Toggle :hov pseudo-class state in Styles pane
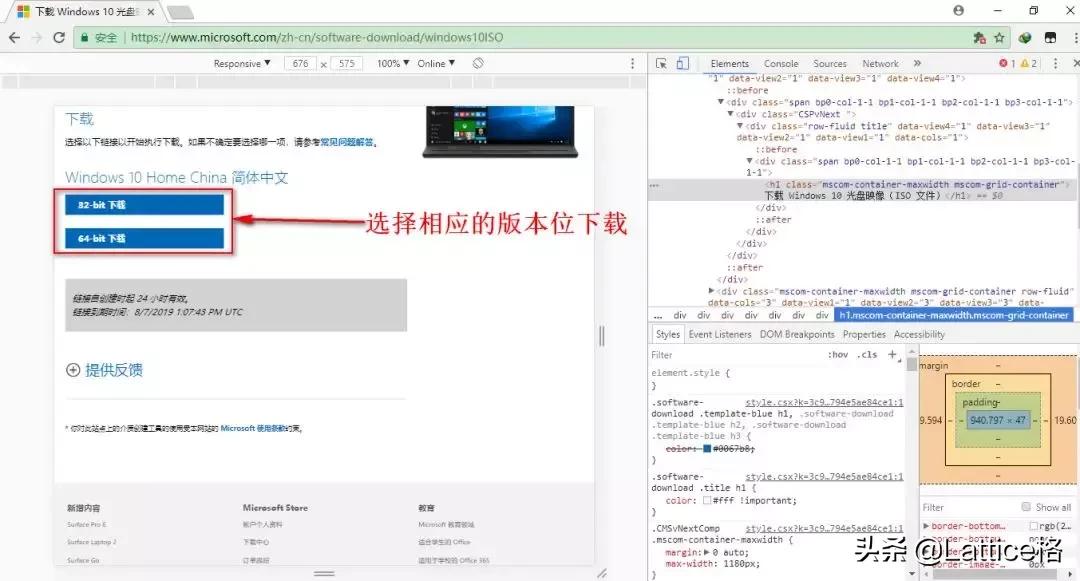 (839, 354)
